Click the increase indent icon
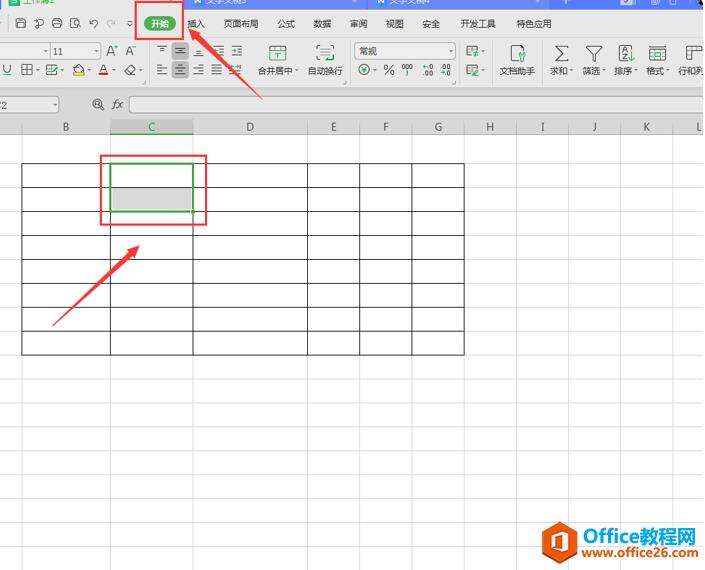 coord(236,50)
